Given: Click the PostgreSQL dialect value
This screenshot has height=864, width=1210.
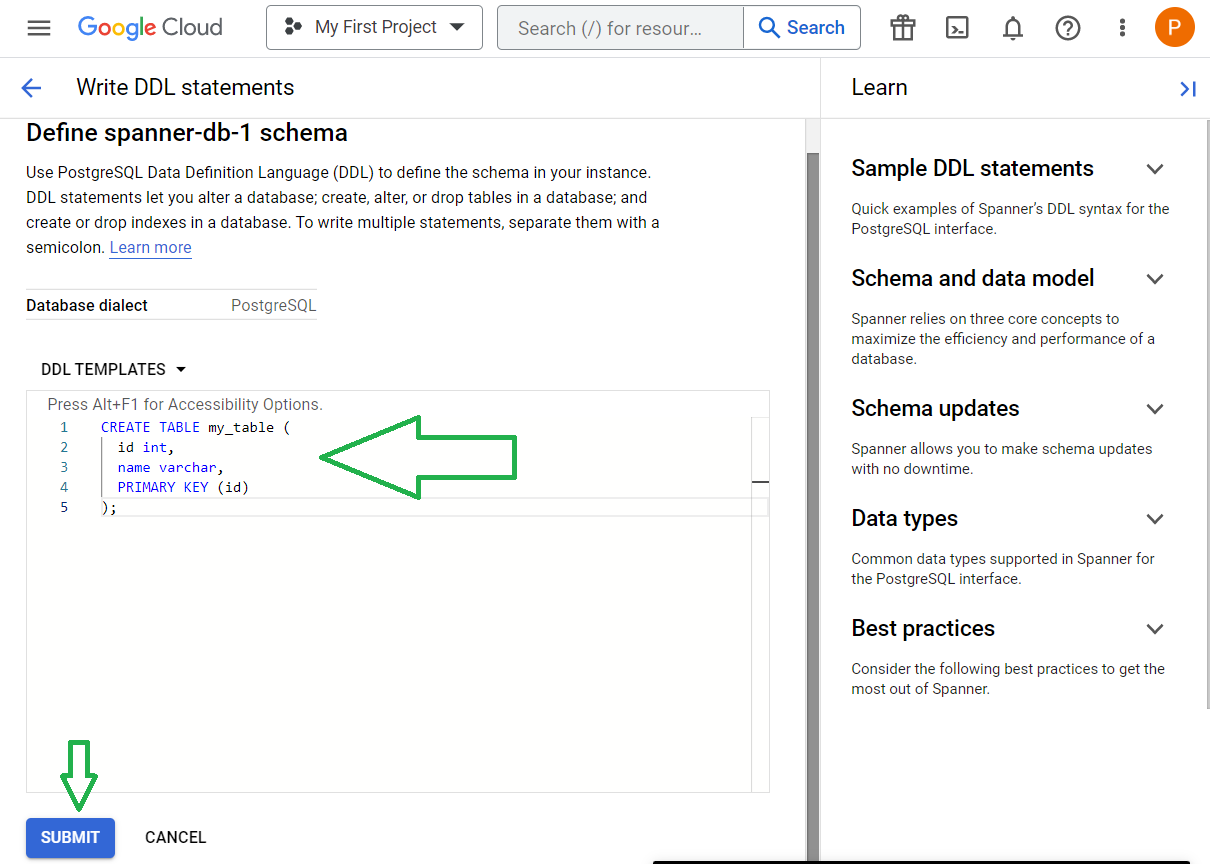Looking at the screenshot, I should [x=273, y=305].
